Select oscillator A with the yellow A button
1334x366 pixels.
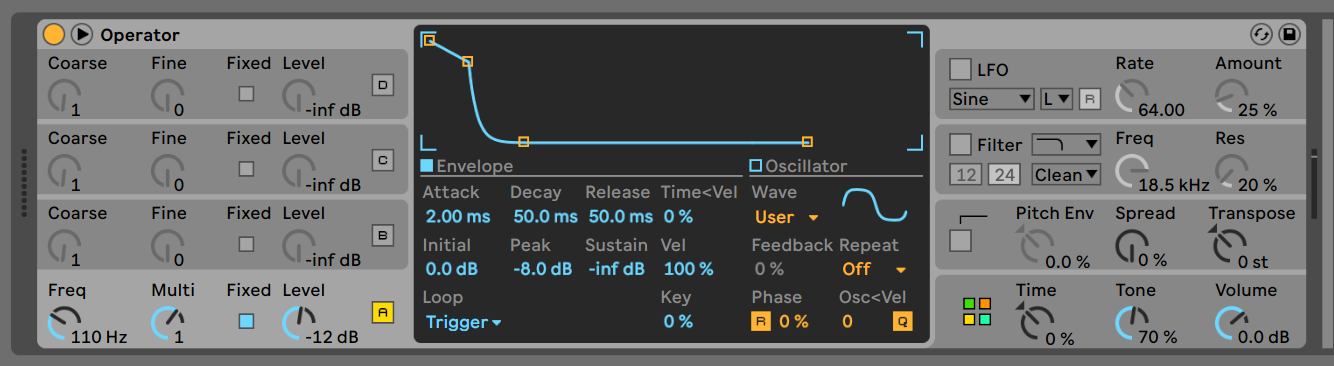383,312
